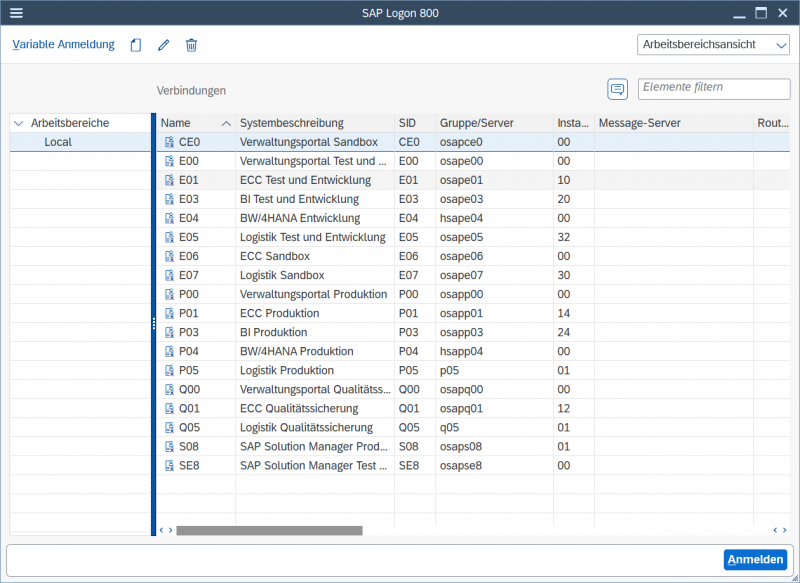
Task: Click the connection icon for E06
Action: pos(169,257)
